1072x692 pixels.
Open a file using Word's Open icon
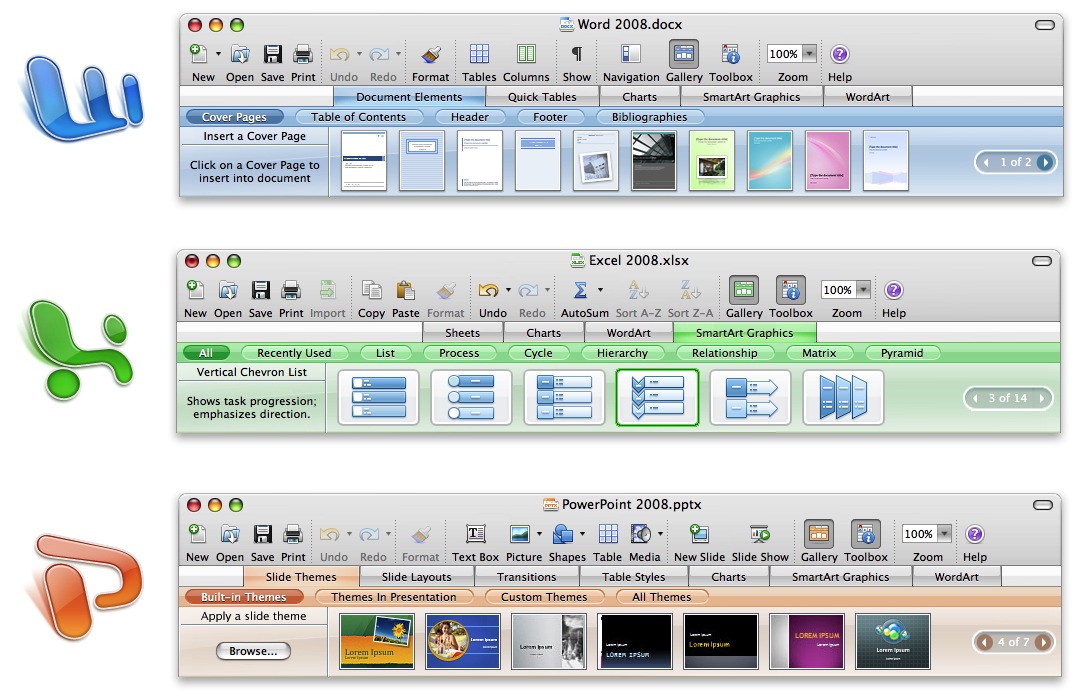tap(240, 54)
